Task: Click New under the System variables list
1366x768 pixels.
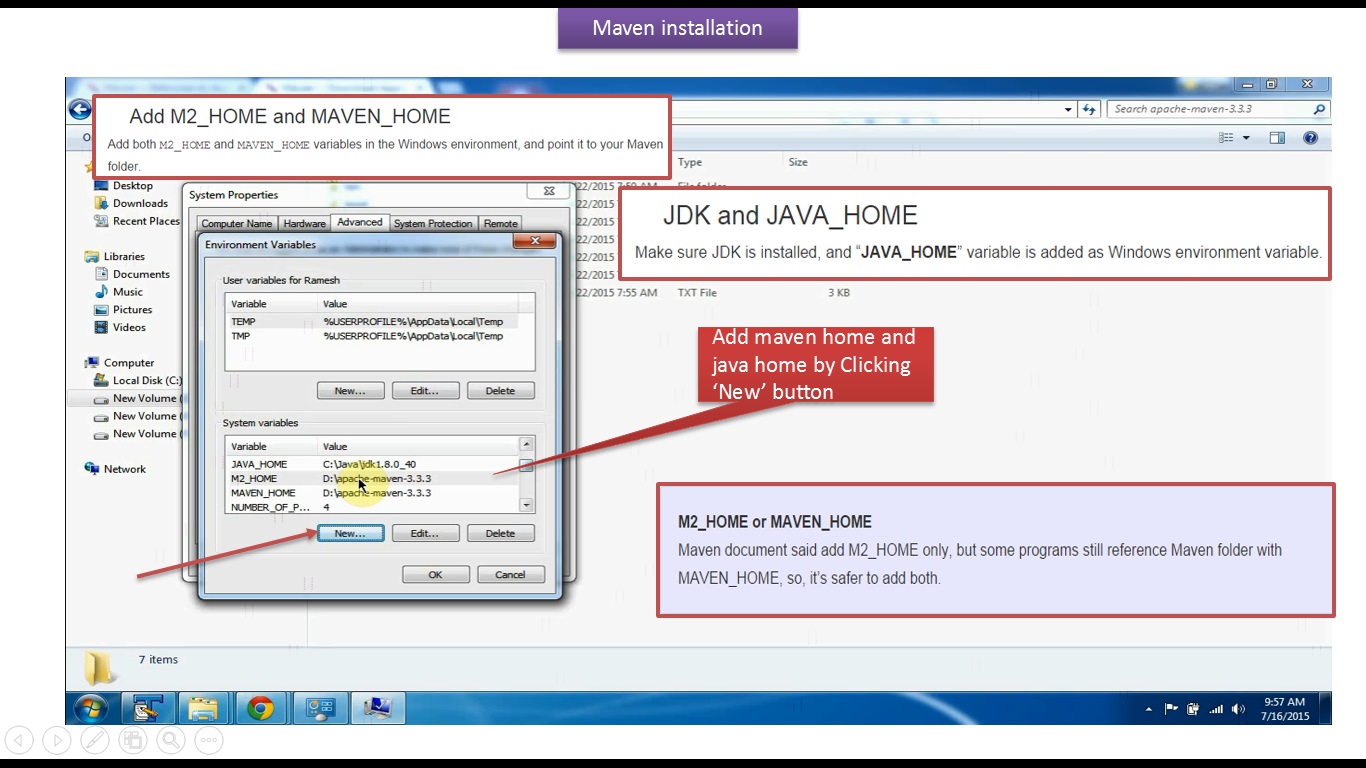Action: pyautogui.click(x=350, y=533)
